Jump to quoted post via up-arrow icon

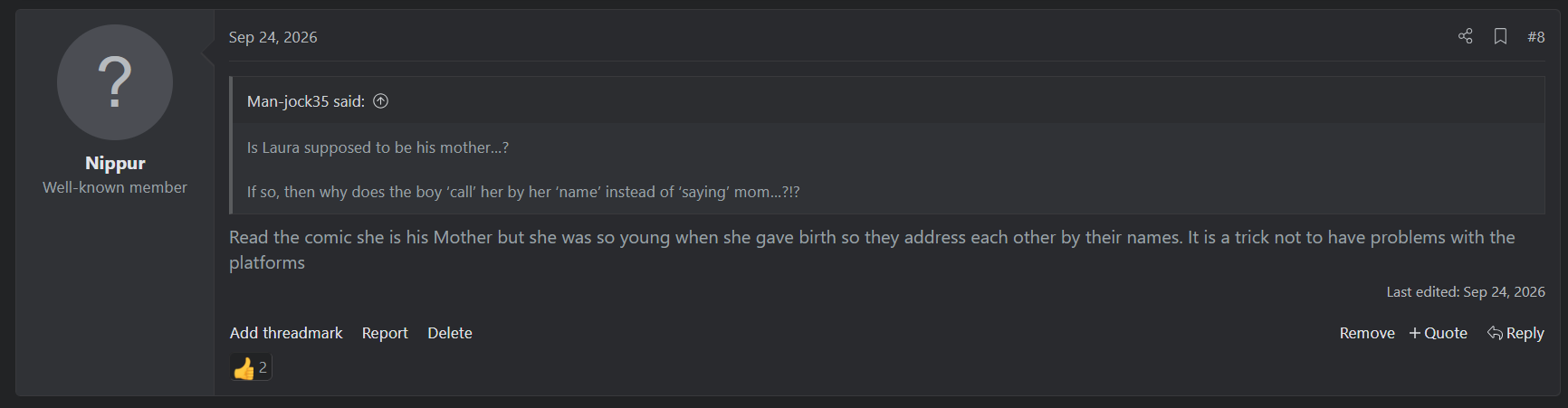[x=381, y=101]
